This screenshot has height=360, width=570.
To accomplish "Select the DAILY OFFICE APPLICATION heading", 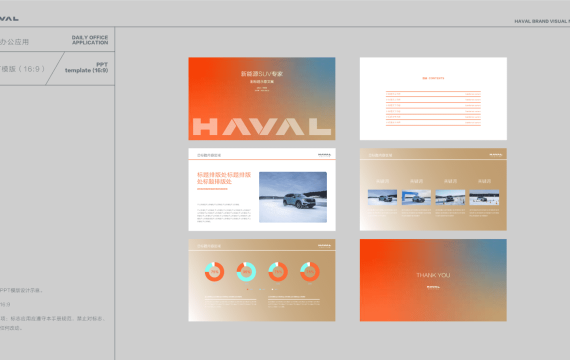I will point(90,40).
